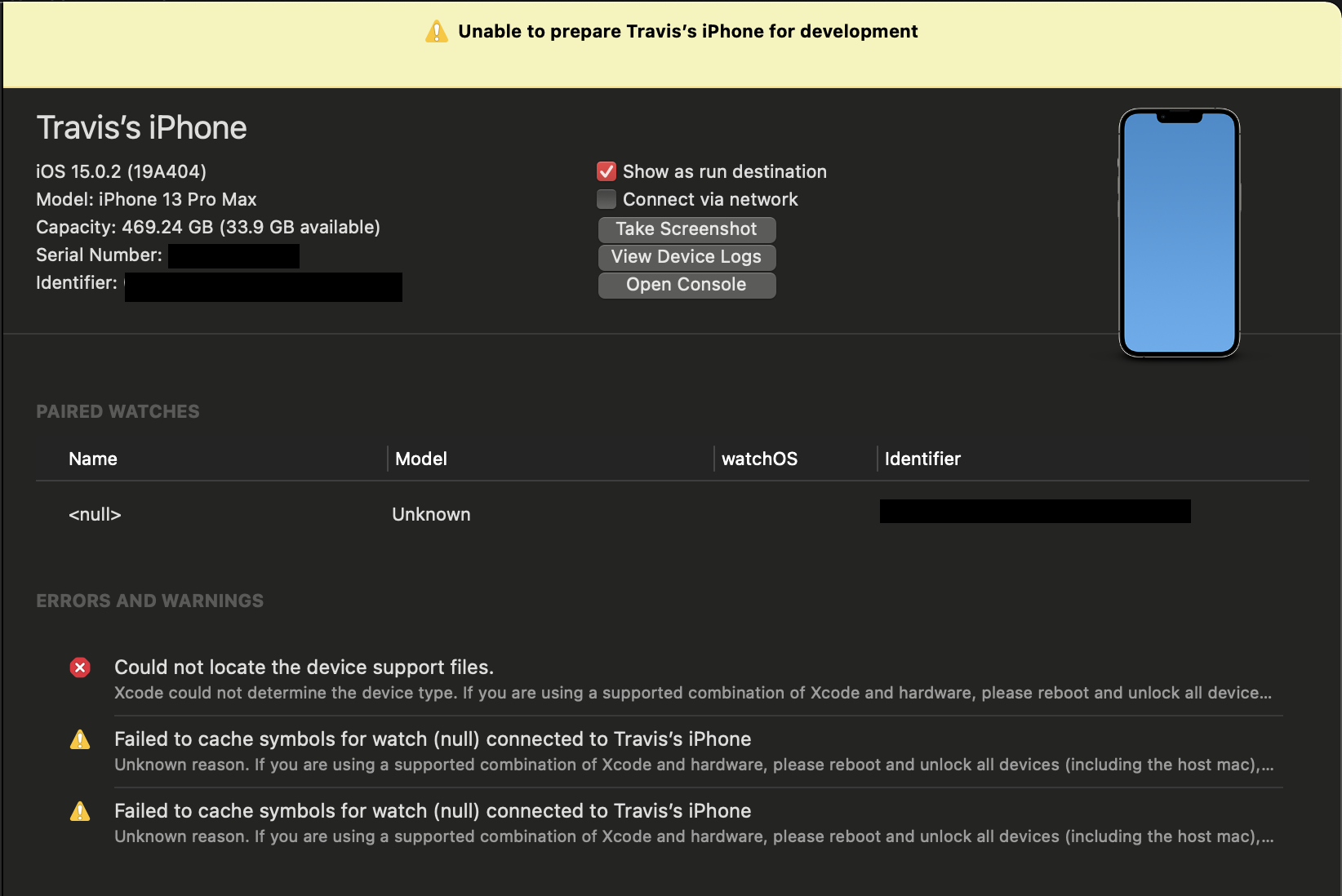Image resolution: width=1342 pixels, height=896 pixels.
Task: Select the Model column header
Action: click(421, 459)
